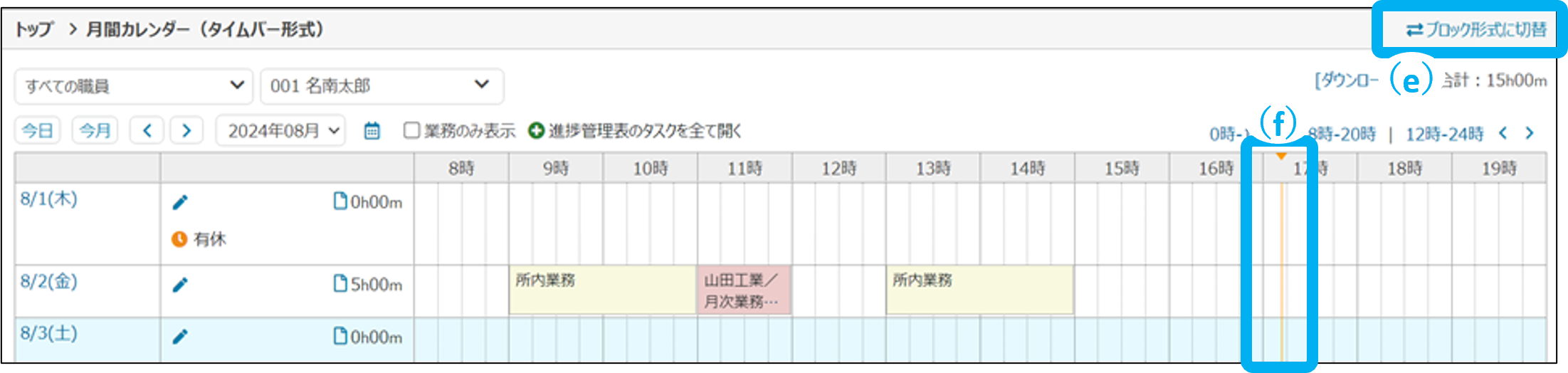Click the green plus icon to open all tasks

pyautogui.click(x=536, y=131)
